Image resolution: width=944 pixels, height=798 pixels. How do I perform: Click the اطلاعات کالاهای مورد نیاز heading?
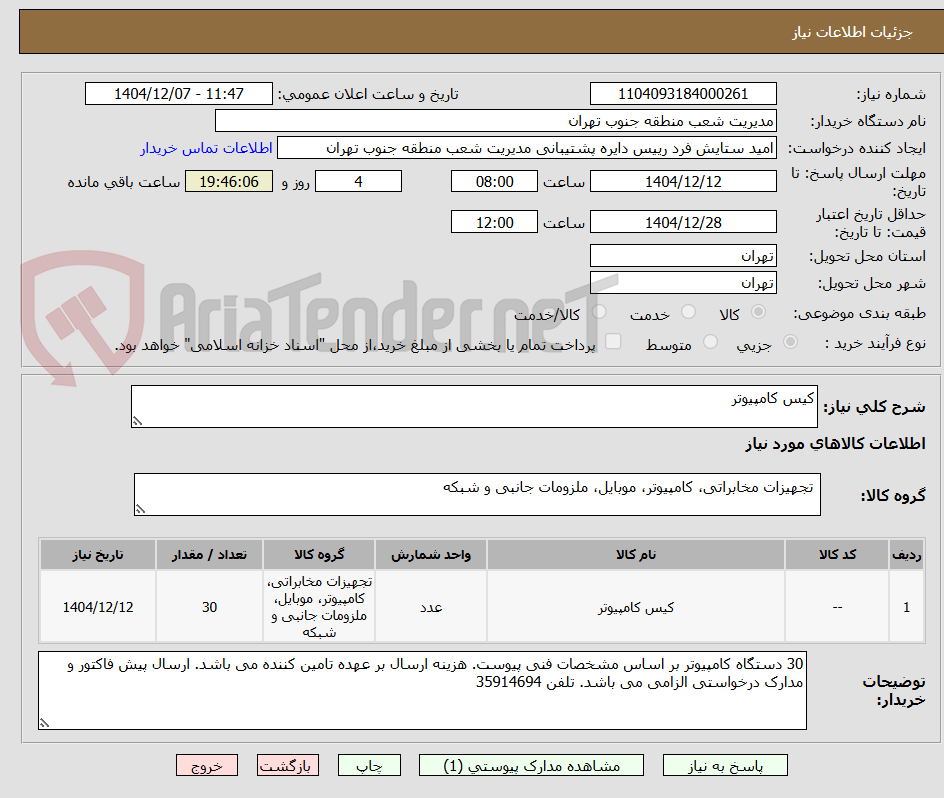(836, 444)
